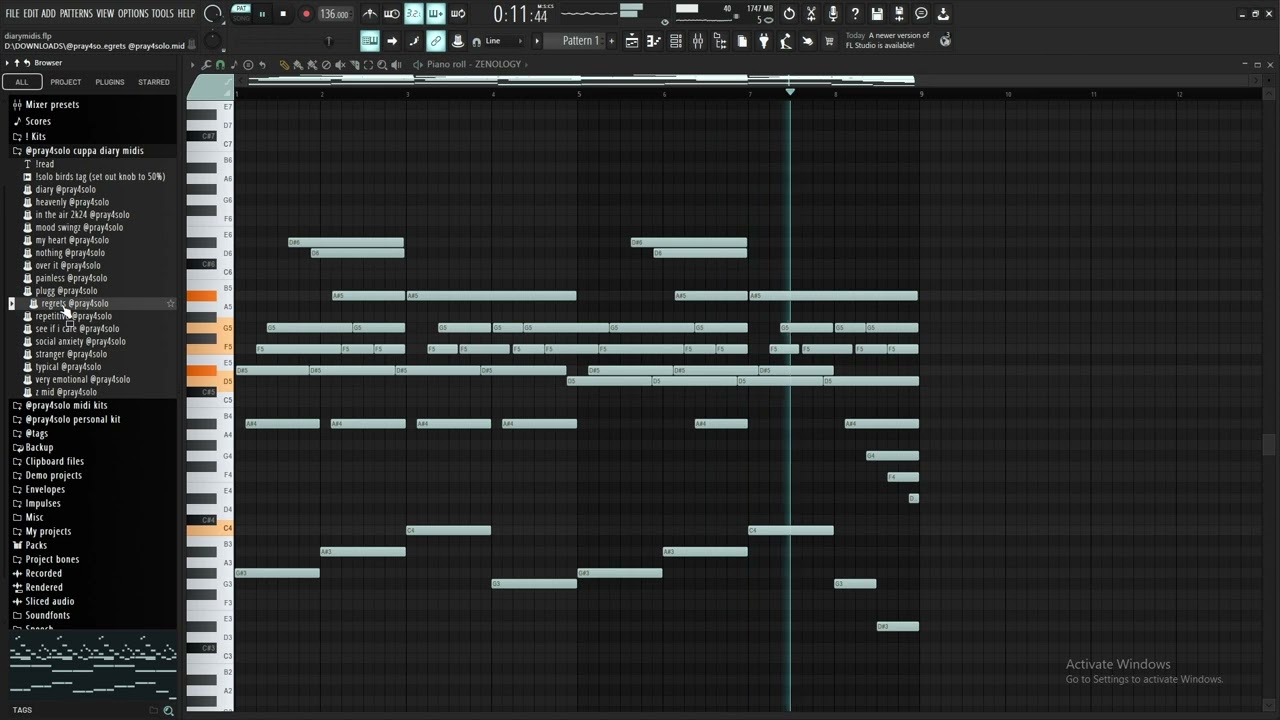Collapse @pray4solo cuppa diary midis folder

tap(84, 151)
